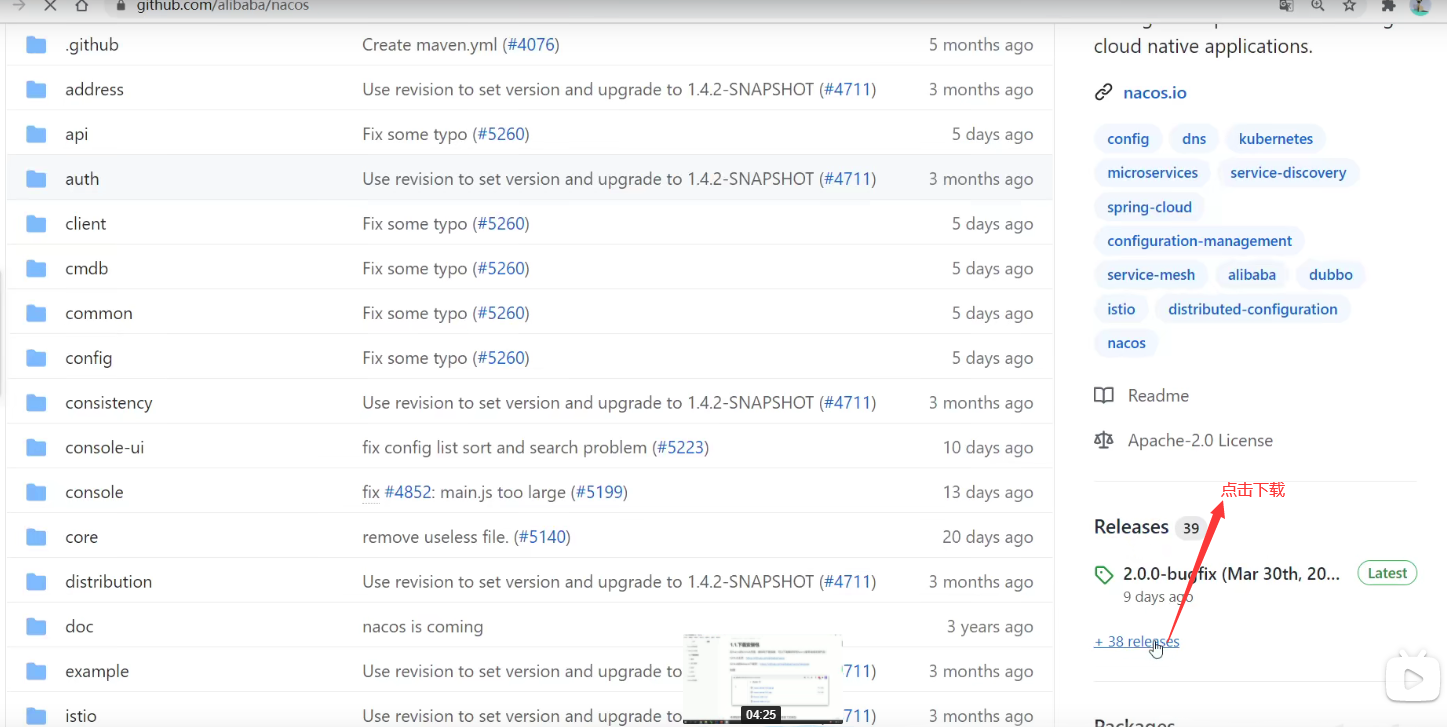Select the dubbo topic tag

(1330, 275)
